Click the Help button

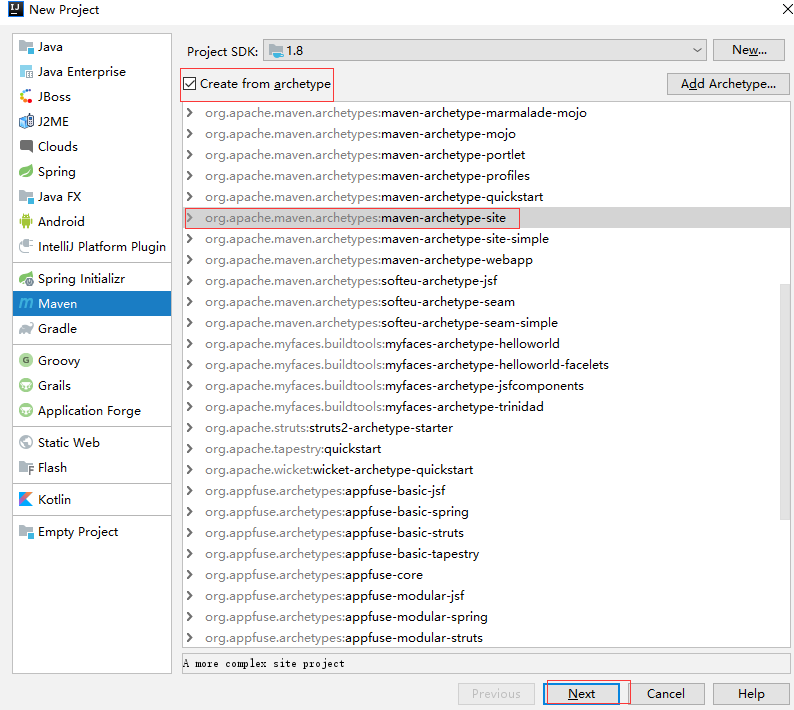751,694
